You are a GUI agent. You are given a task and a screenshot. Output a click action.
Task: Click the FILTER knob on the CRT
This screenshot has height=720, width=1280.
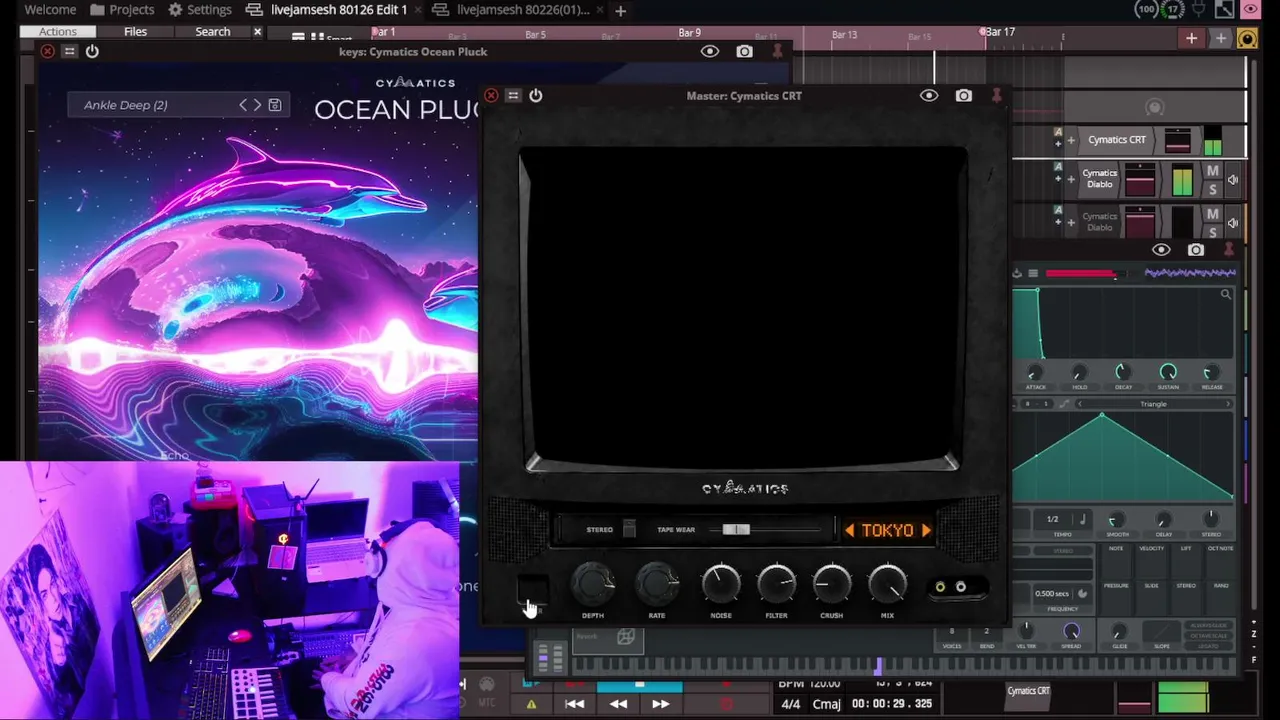coord(777,583)
